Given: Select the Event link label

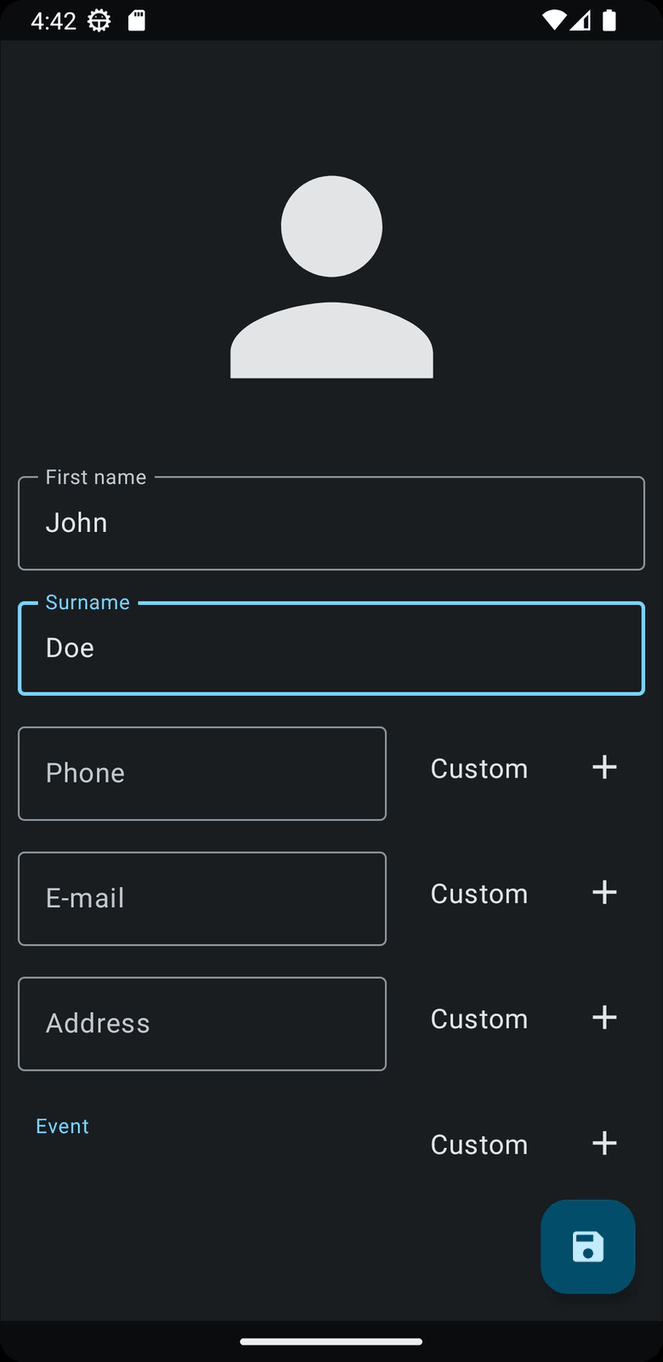Looking at the screenshot, I should pyautogui.click(x=62, y=1125).
